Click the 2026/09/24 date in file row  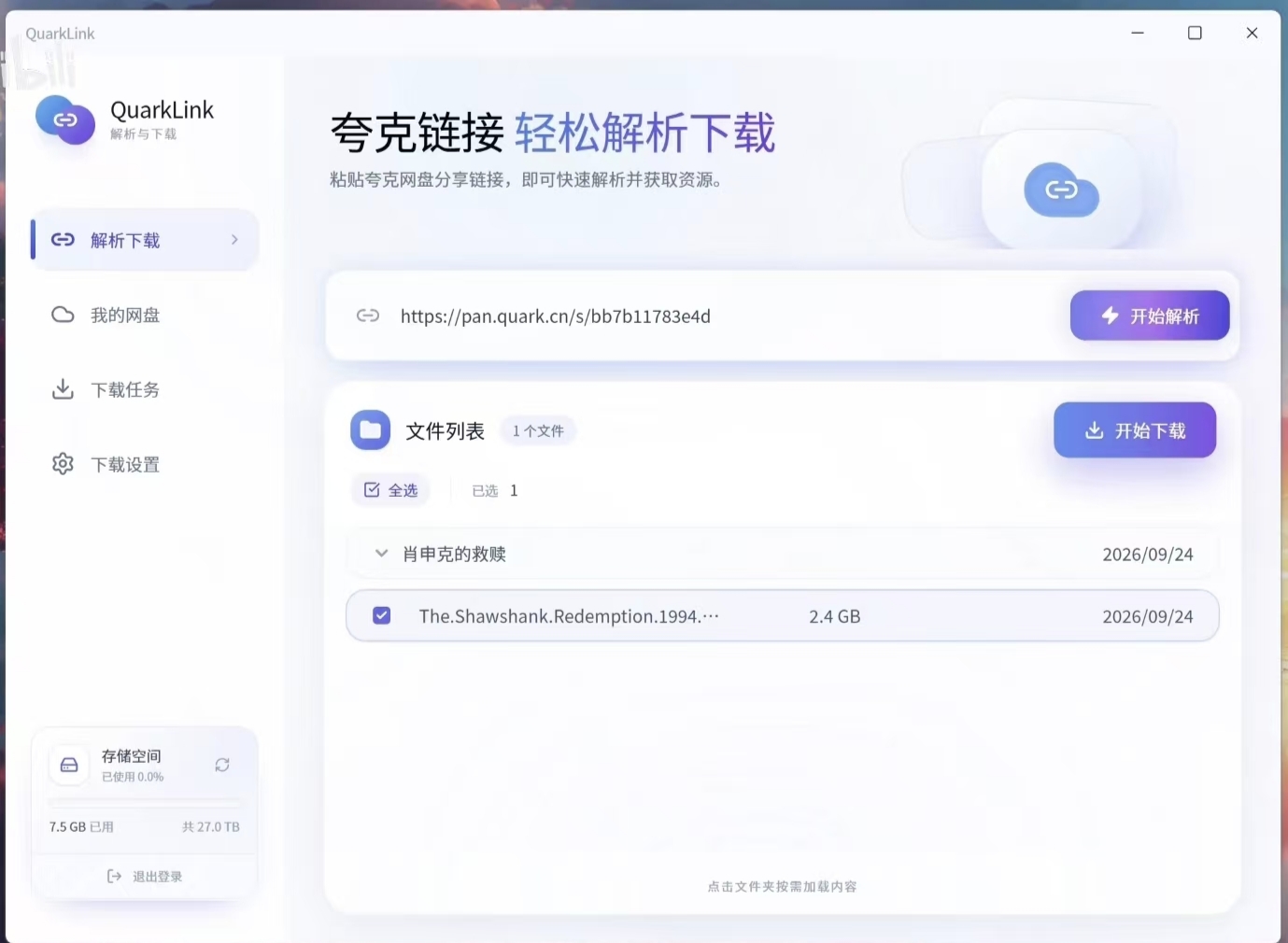click(x=1148, y=616)
